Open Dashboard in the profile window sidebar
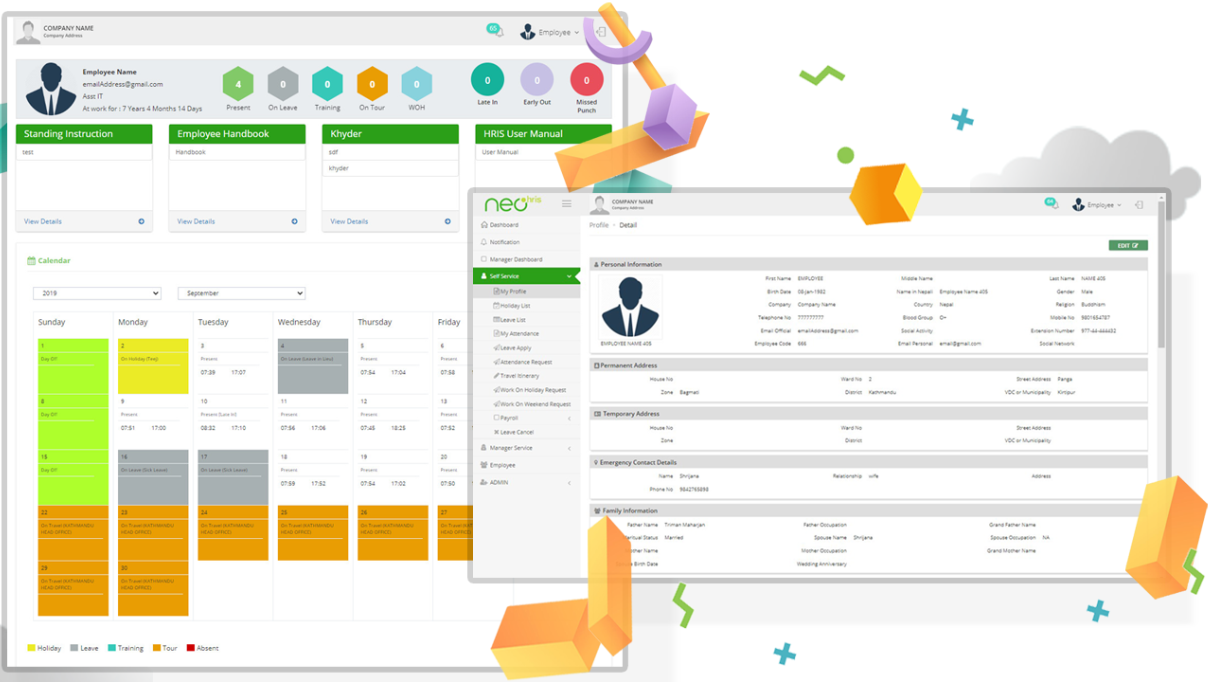Screen dimensions: 1230x682 (504, 225)
